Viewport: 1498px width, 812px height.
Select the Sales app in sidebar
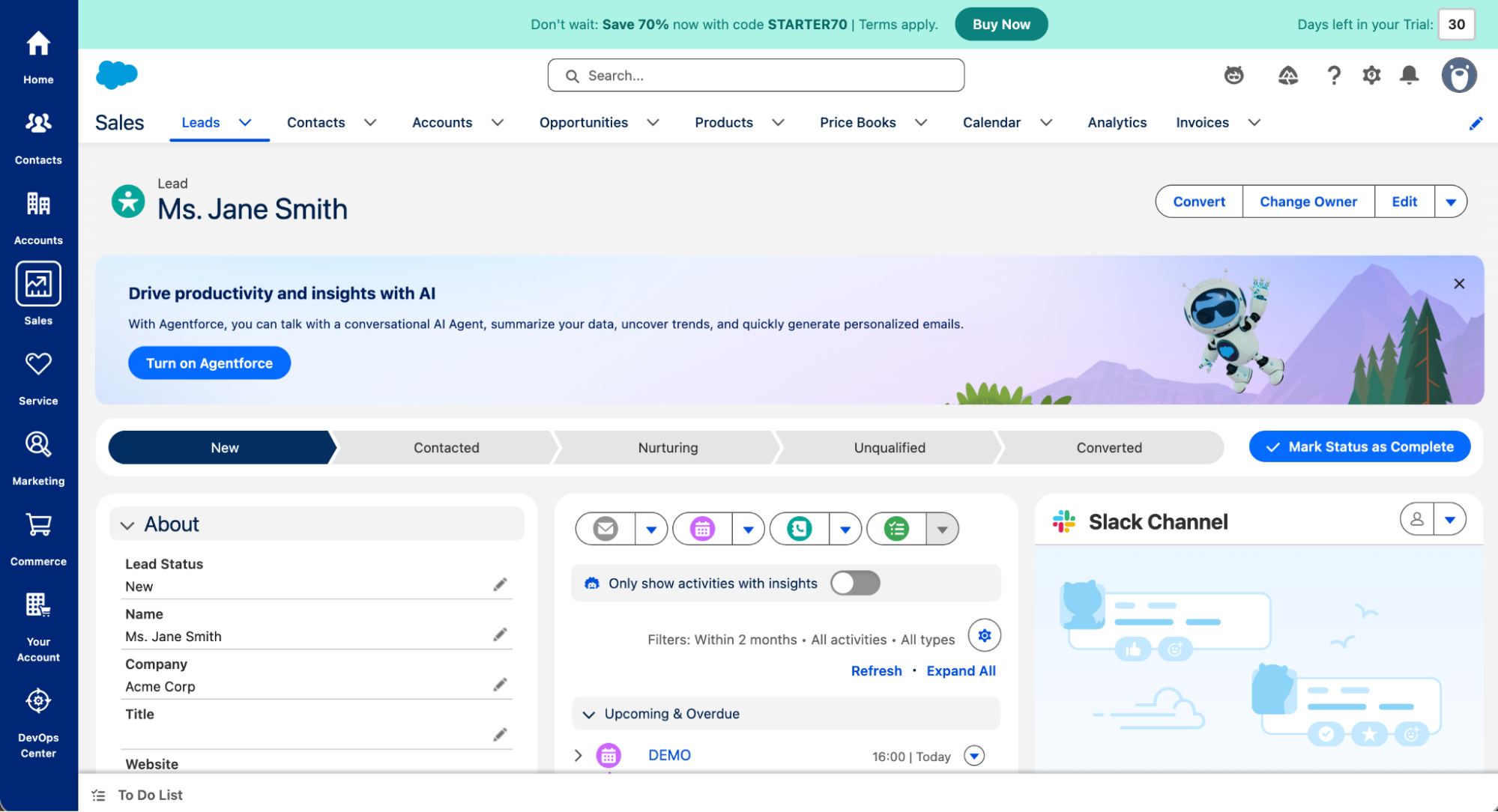(38, 294)
